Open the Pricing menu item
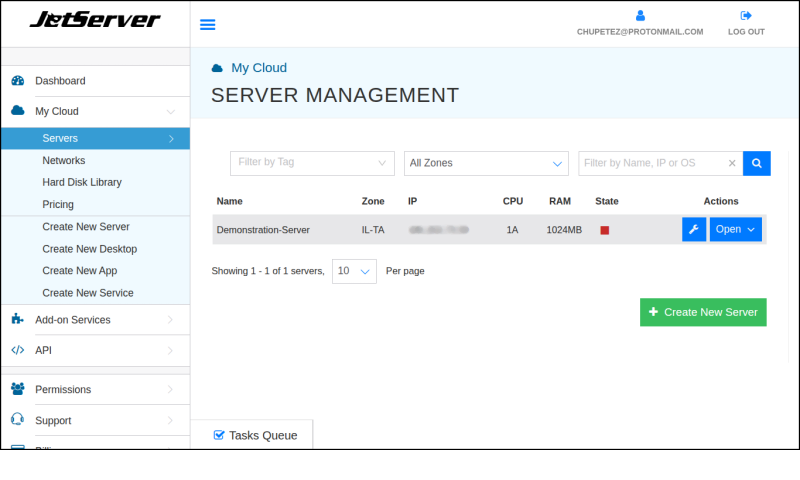Image resolution: width=800 pixels, height=480 pixels. 58,205
